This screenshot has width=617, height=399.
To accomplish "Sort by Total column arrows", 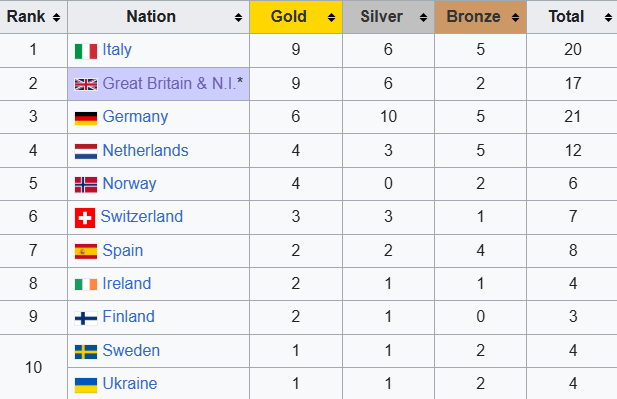I will [608, 17].
